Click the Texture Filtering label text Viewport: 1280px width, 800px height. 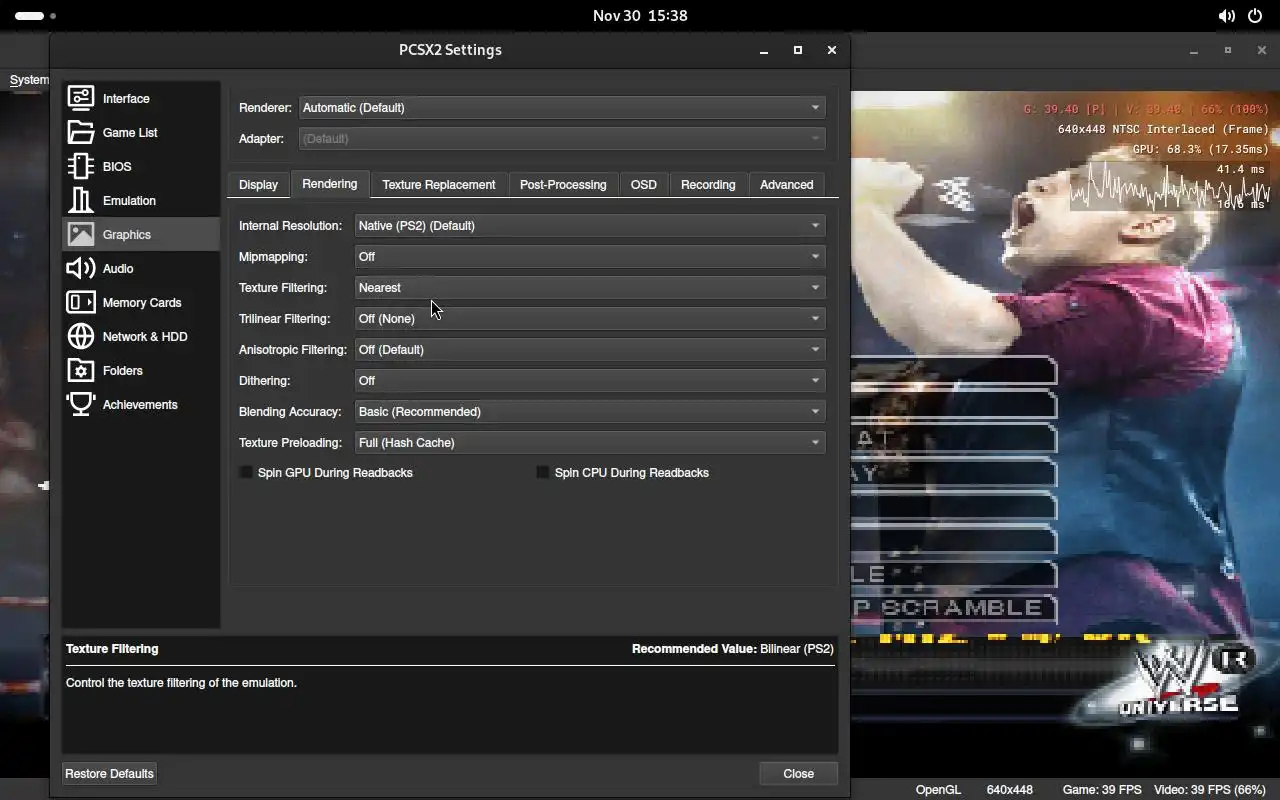coord(283,287)
